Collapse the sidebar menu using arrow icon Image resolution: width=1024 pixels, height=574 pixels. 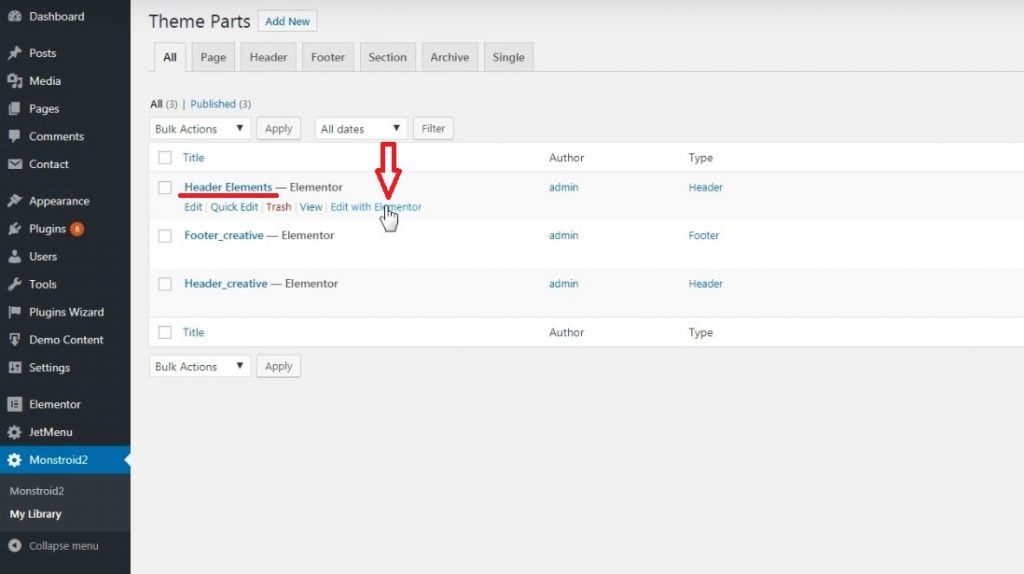pyautogui.click(x=14, y=546)
